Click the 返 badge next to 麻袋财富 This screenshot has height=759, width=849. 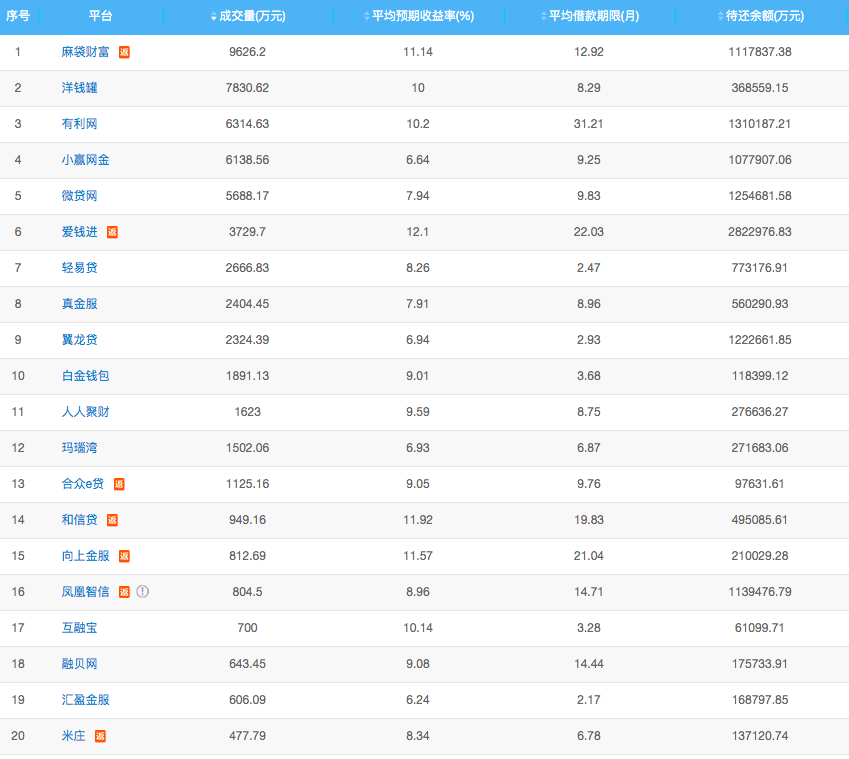coord(124,52)
